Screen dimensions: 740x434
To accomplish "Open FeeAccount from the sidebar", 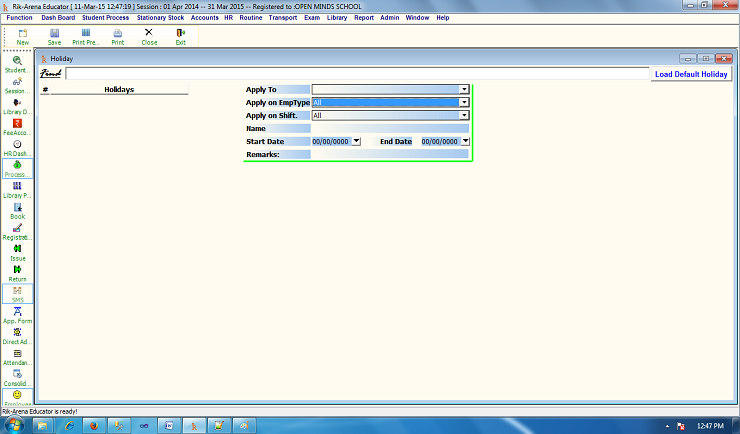I will (17, 127).
